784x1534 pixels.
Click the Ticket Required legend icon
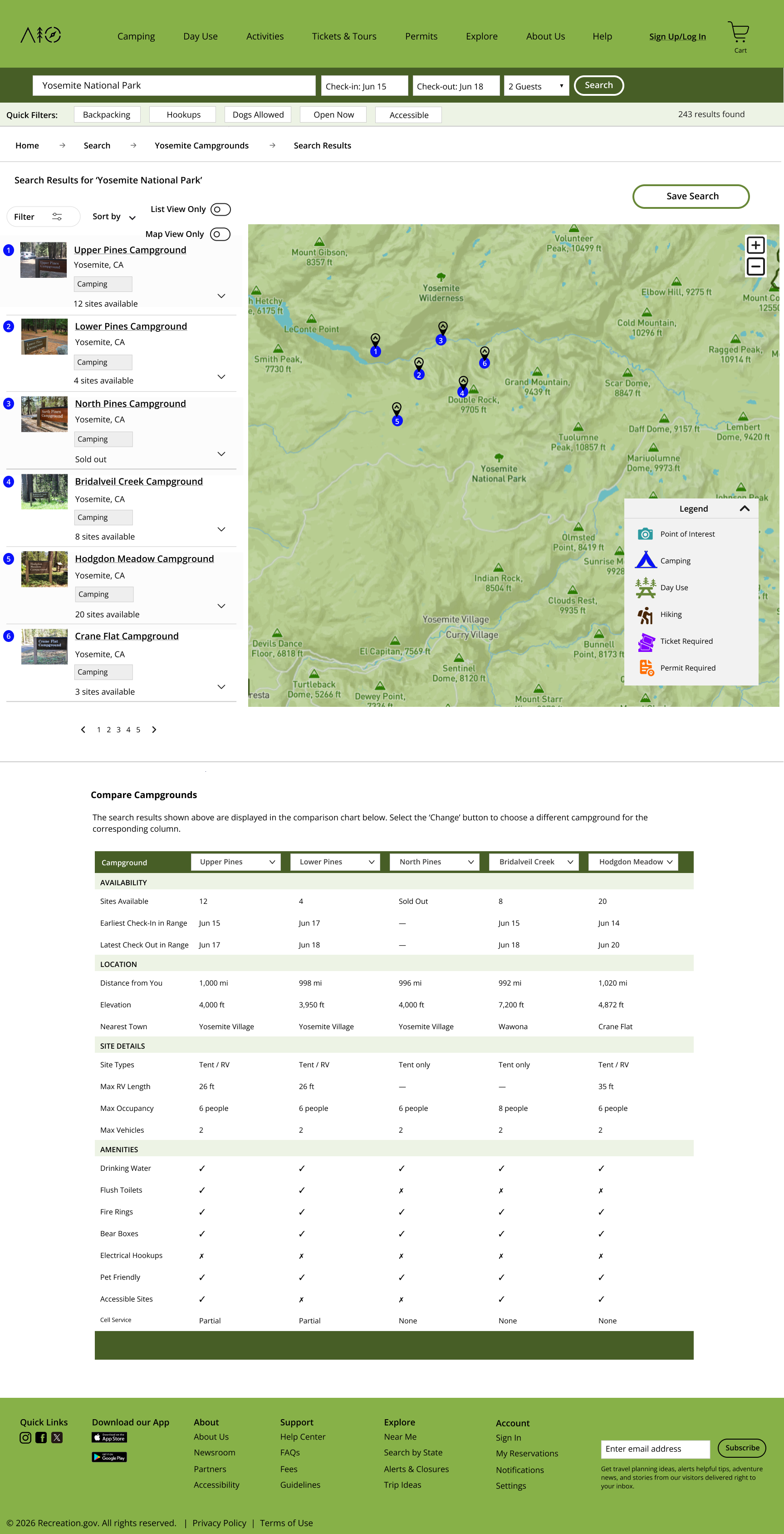pos(646,642)
